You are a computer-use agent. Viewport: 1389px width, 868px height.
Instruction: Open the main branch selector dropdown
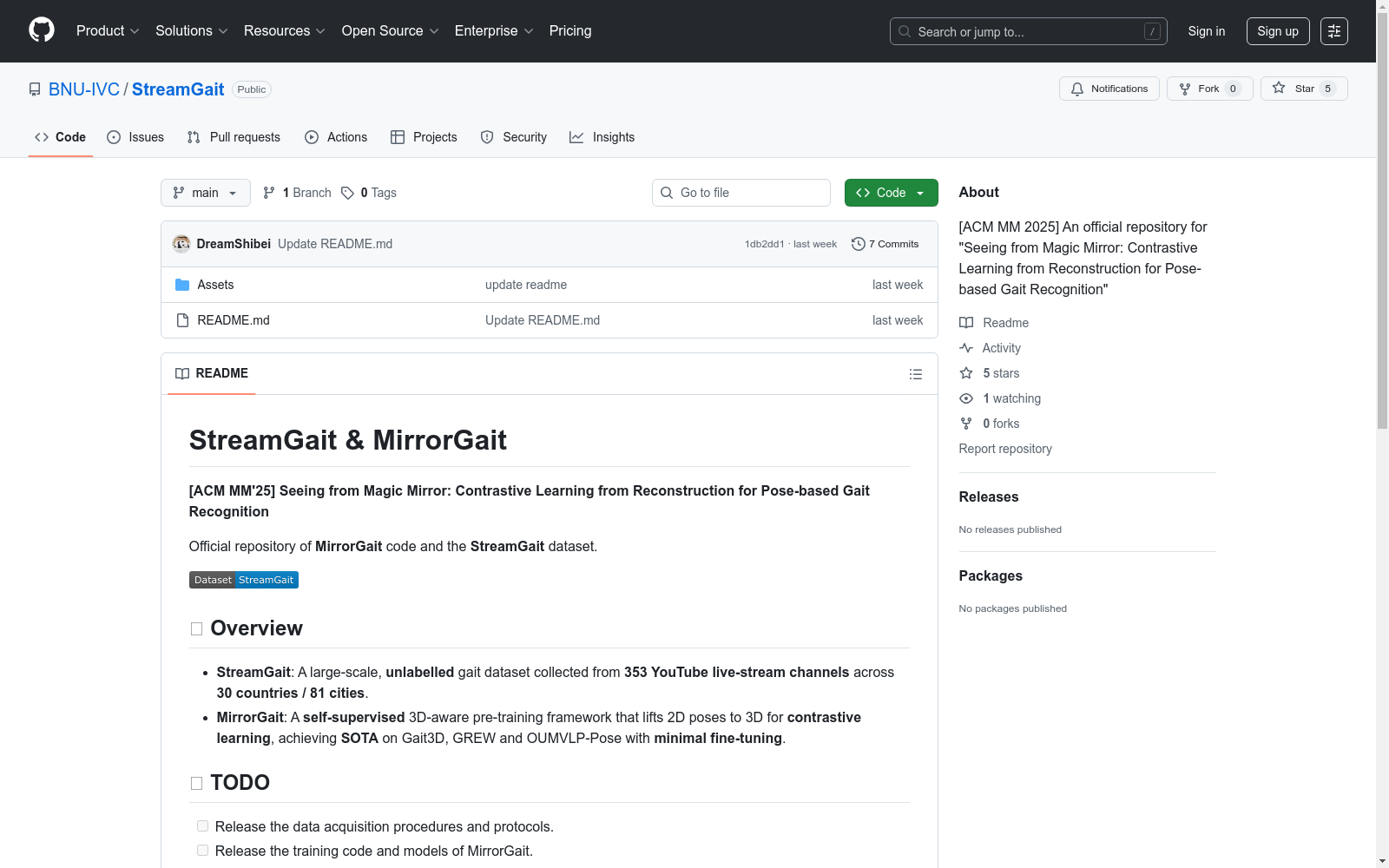click(206, 193)
